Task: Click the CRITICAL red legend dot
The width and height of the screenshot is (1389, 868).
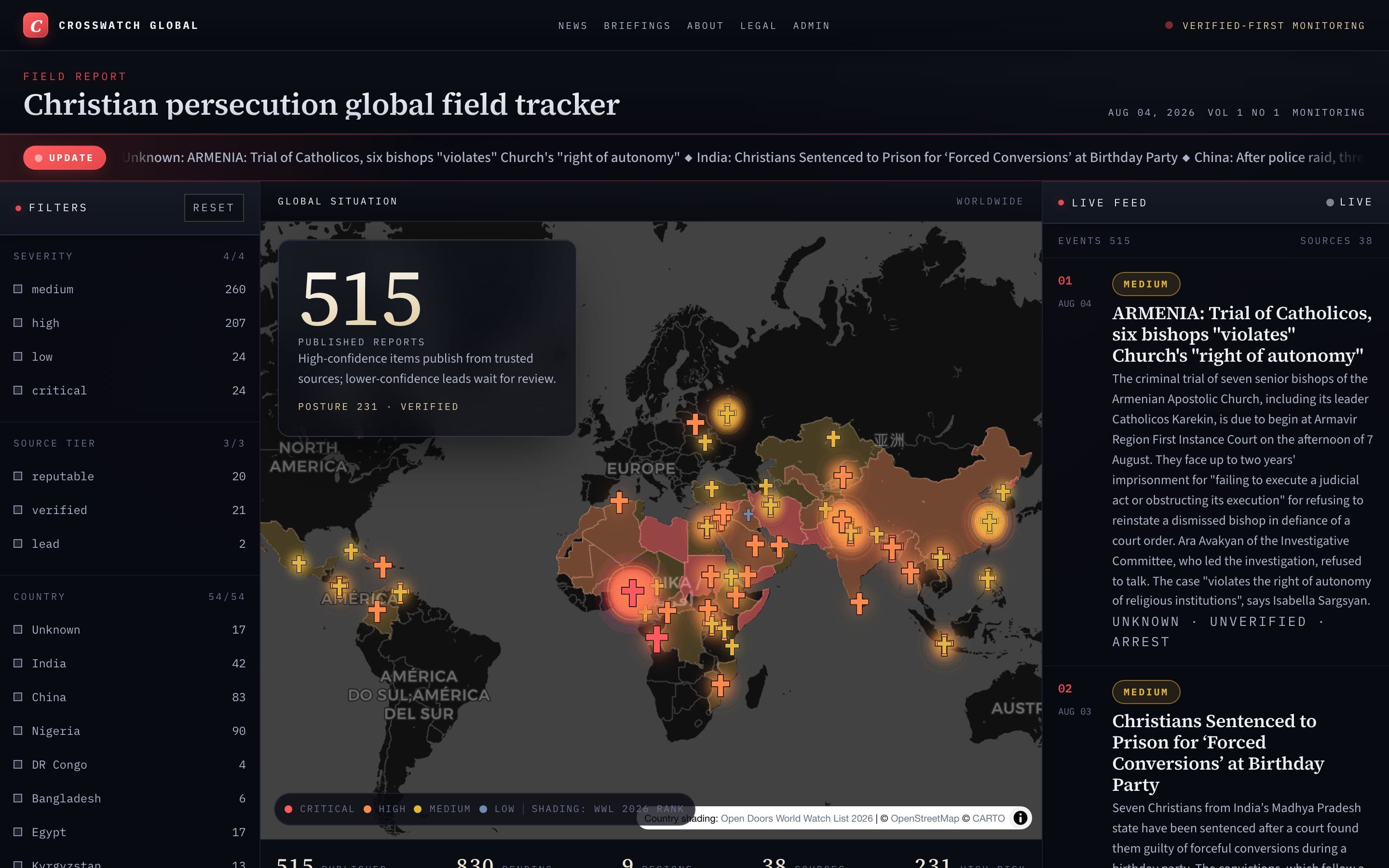Action: point(288,809)
